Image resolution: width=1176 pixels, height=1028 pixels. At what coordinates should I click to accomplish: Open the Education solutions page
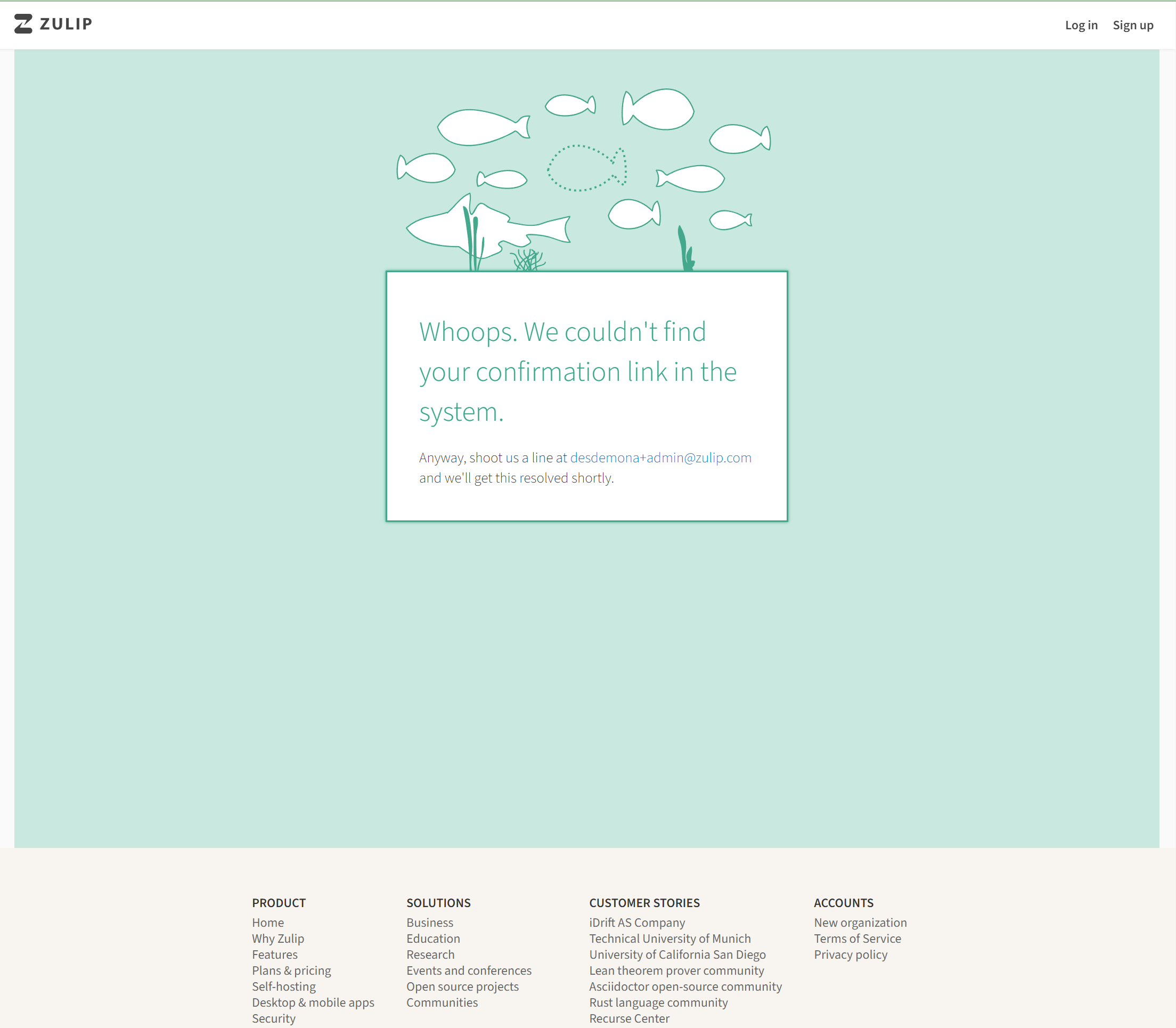coord(433,939)
